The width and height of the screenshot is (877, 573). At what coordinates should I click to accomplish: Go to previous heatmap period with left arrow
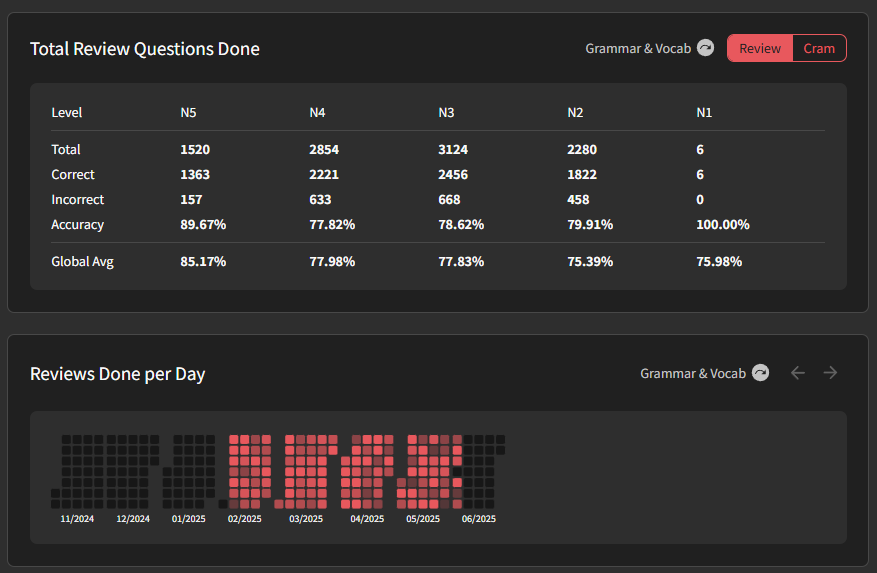[x=798, y=373]
